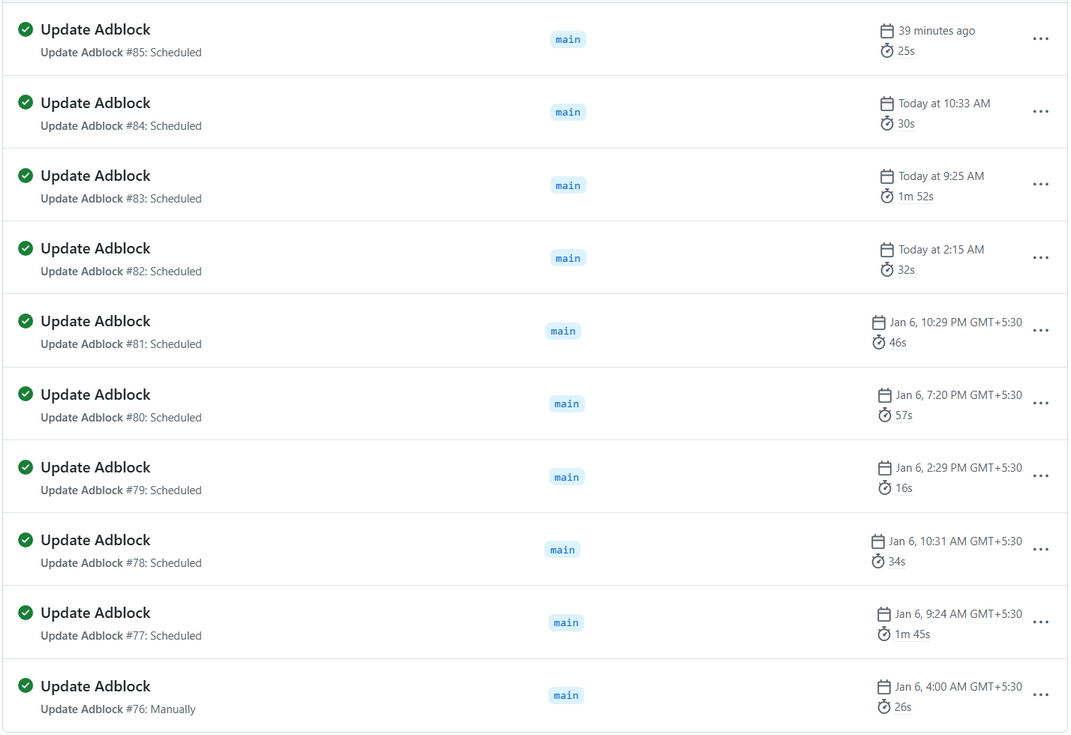Show more options for run #78
Screen dimensions: 1071x735
(x=1040, y=550)
